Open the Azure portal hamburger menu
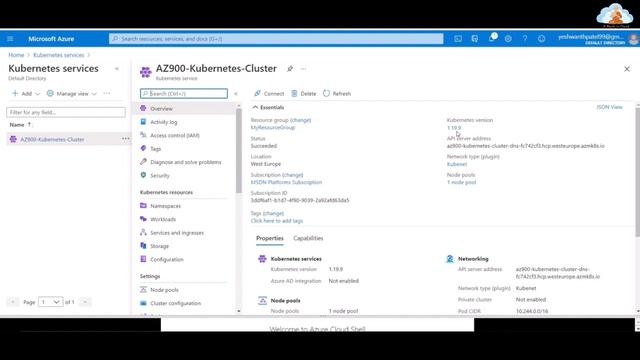Viewport: 640px width, 360px height. 10,39
